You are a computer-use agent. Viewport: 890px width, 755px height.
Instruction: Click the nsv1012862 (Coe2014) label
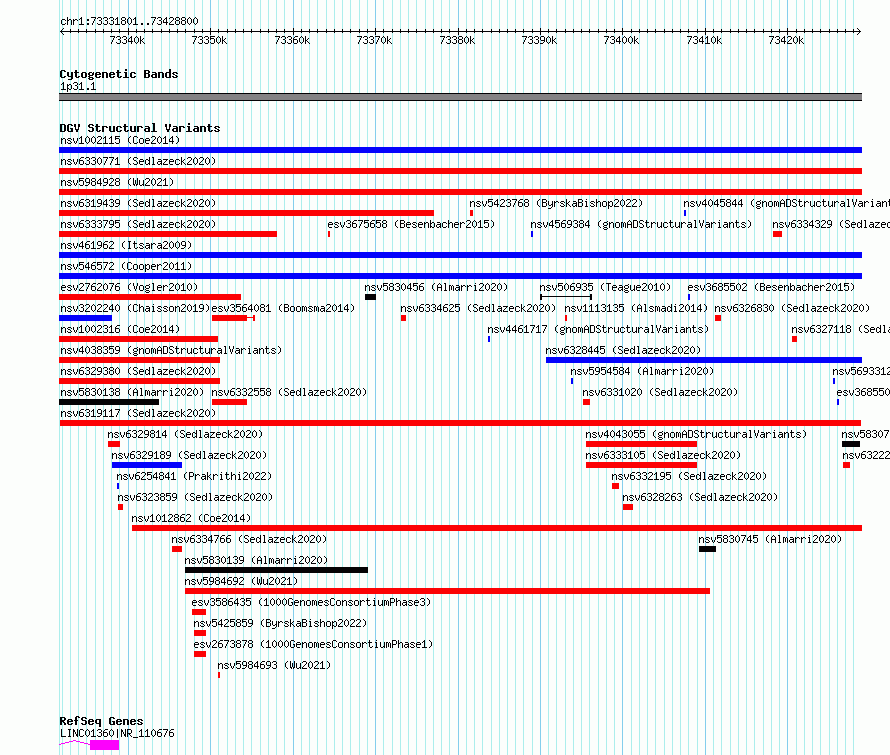[x=191, y=518]
